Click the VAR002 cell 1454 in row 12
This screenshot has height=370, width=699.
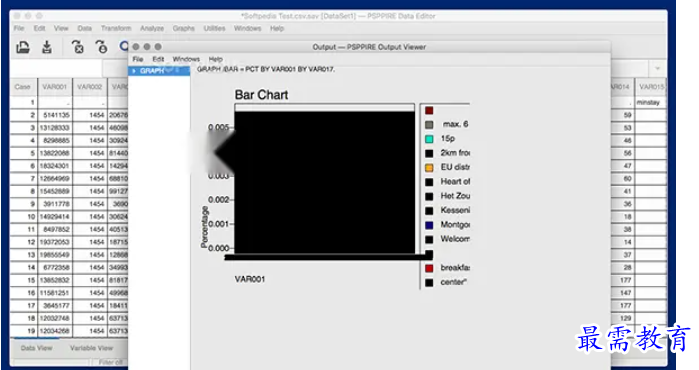(90, 242)
